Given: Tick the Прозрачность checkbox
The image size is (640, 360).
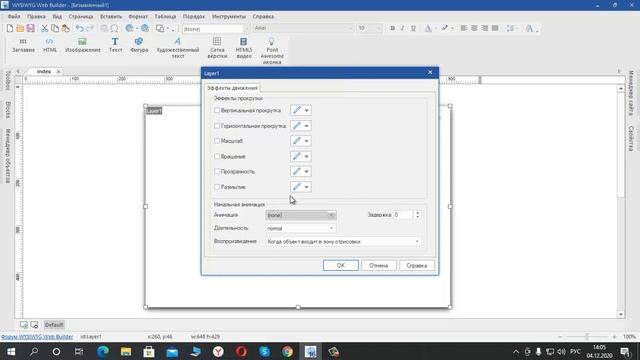Looking at the screenshot, I should tap(217, 171).
